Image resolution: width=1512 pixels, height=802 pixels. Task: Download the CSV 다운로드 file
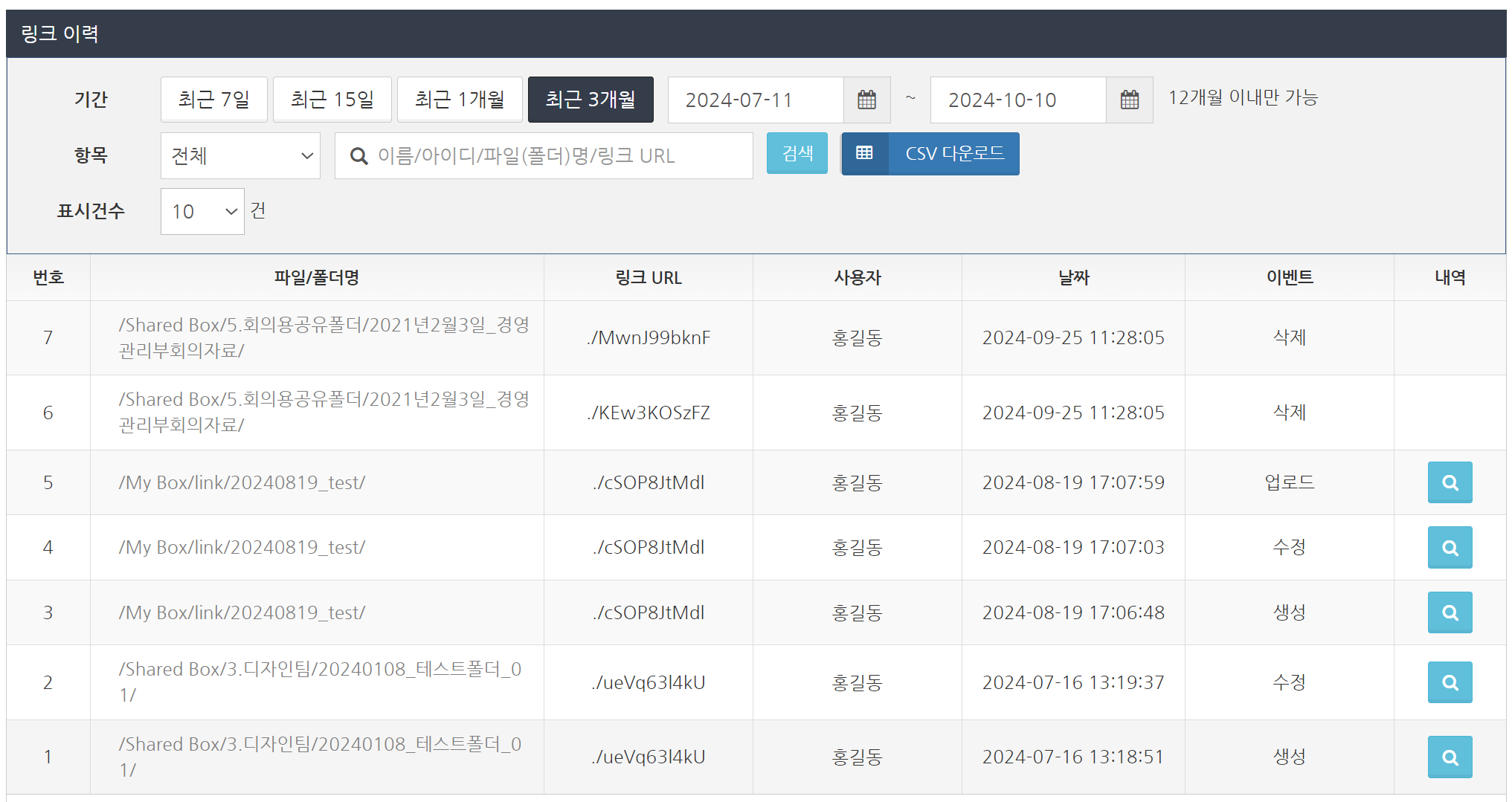coord(953,154)
